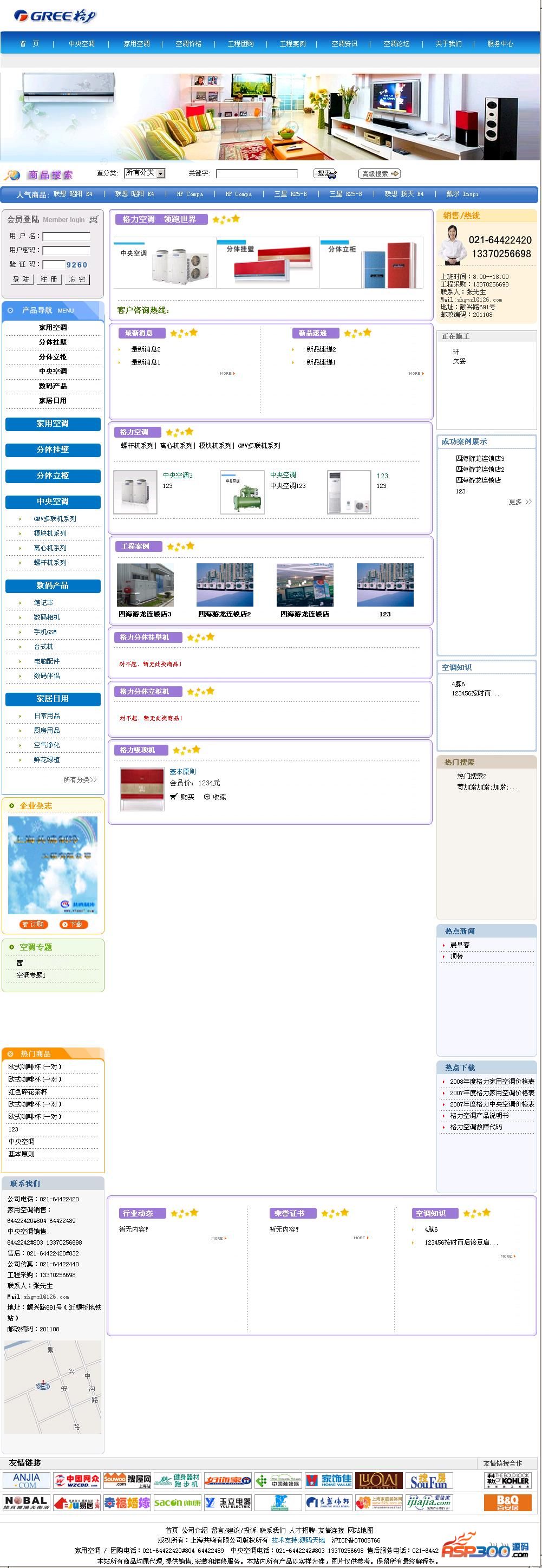Screen dimensions: 542x1568
Task: Open 中央空调 in the top navigation bar
Action: pos(82,44)
